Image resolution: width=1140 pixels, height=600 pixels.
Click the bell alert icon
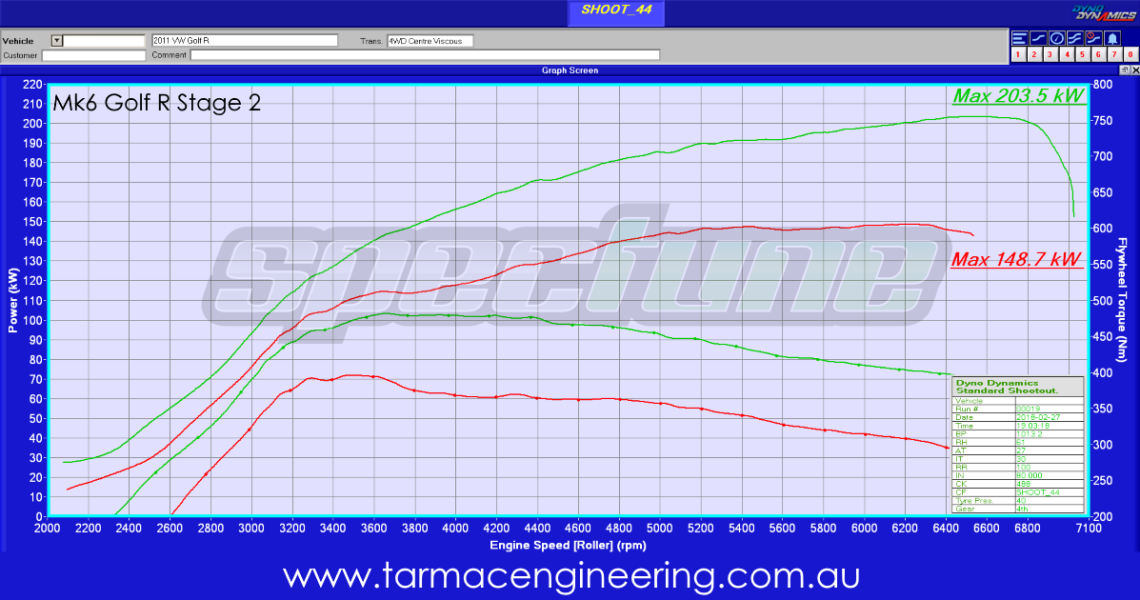click(x=1112, y=37)
